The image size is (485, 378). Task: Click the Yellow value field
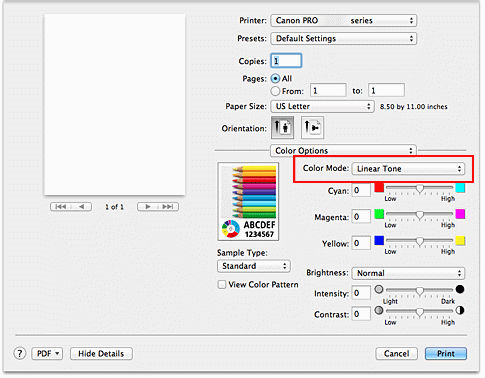click(361, 243)
